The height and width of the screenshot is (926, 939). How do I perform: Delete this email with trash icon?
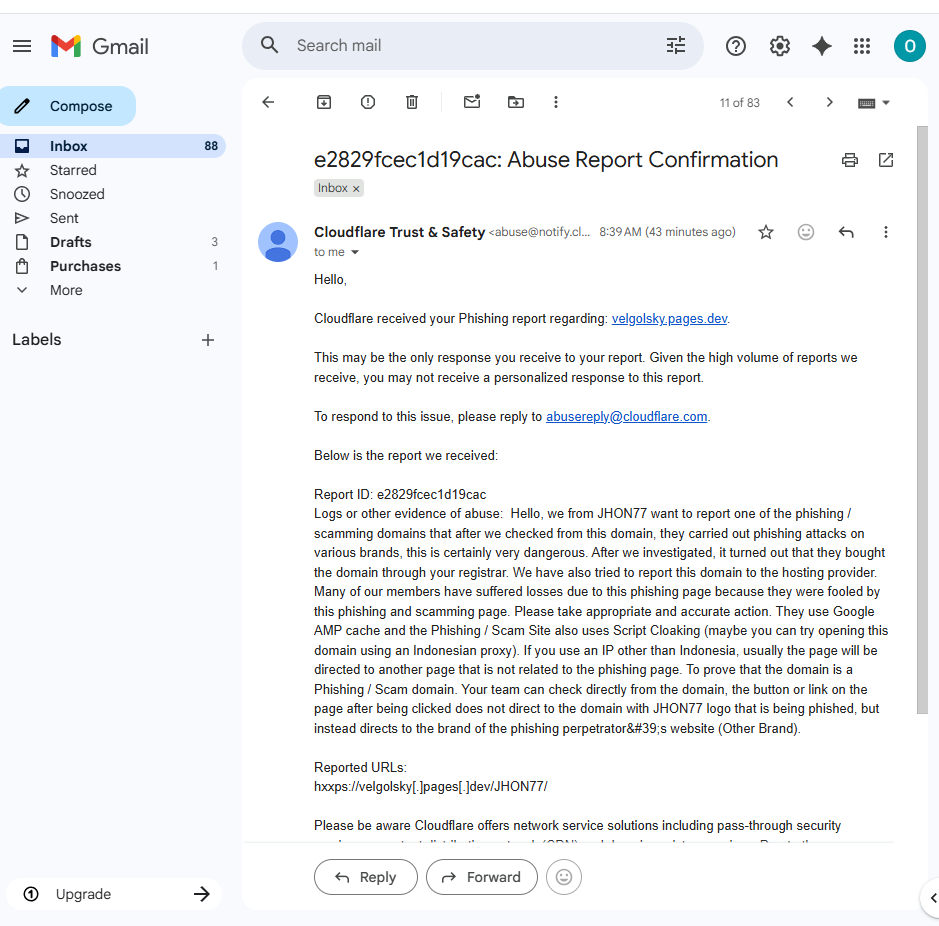(411, 102)
